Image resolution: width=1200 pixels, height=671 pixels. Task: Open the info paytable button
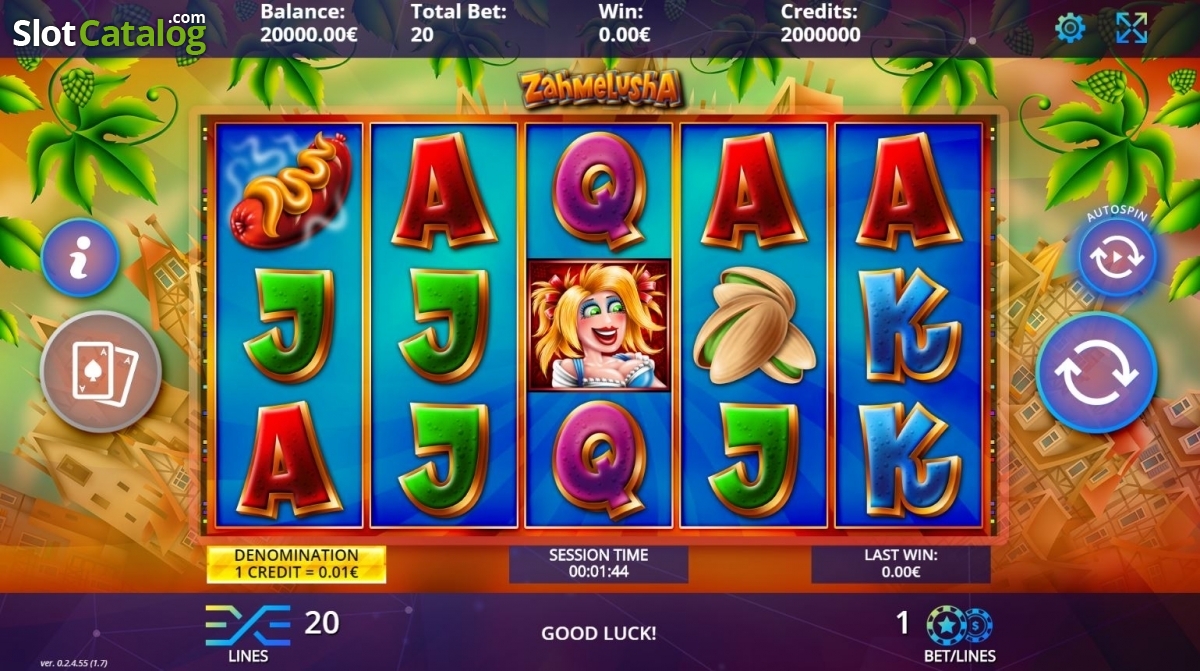(80, 258)
